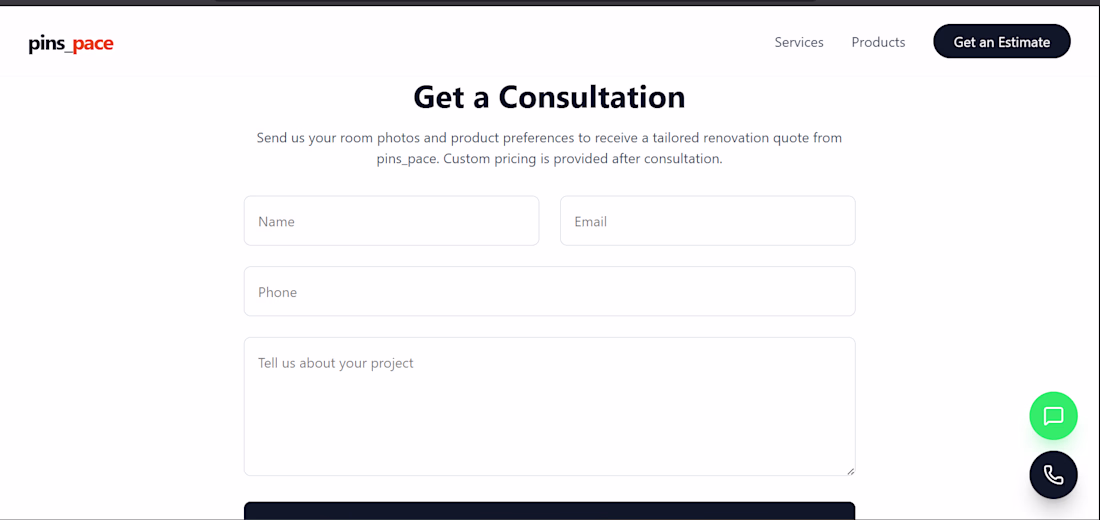Screen dimensions: 1100x520
Task: Open the green chat bubble icon
Action: click(x=1053, y=416)
